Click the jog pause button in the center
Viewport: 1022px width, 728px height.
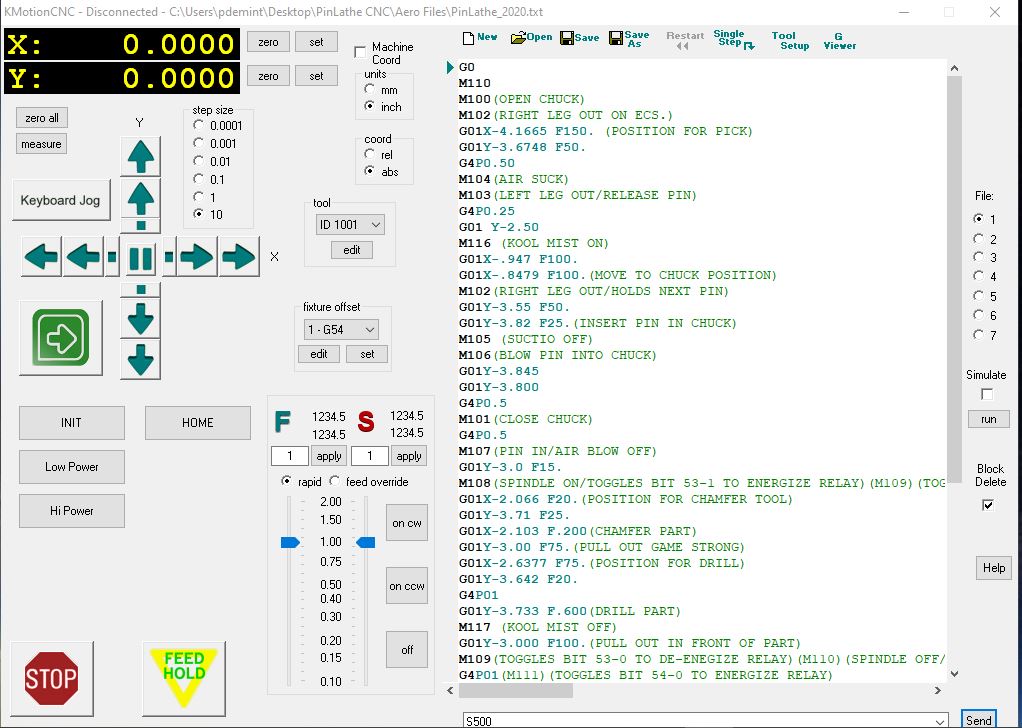[x=140, y=257]
